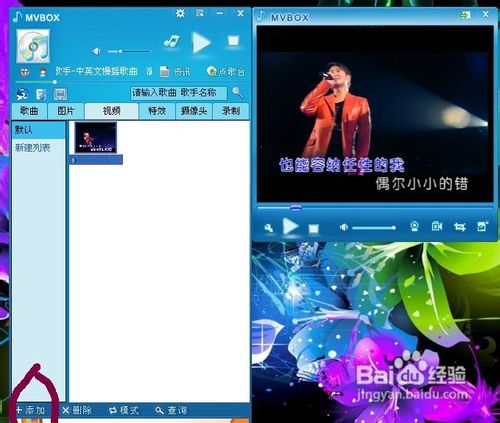500x423 pixels.
Task: Play the video in the preview window
Action: click(290, 227)
